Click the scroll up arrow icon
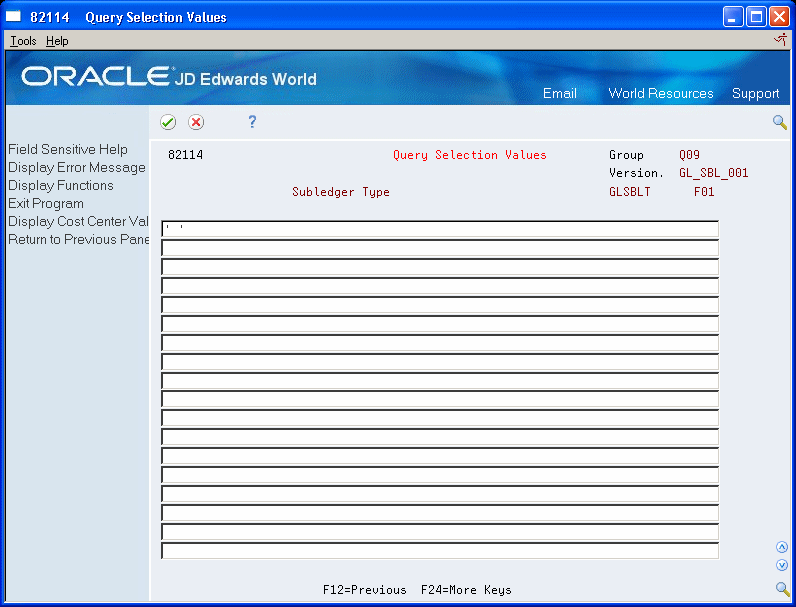 (782, 547)
